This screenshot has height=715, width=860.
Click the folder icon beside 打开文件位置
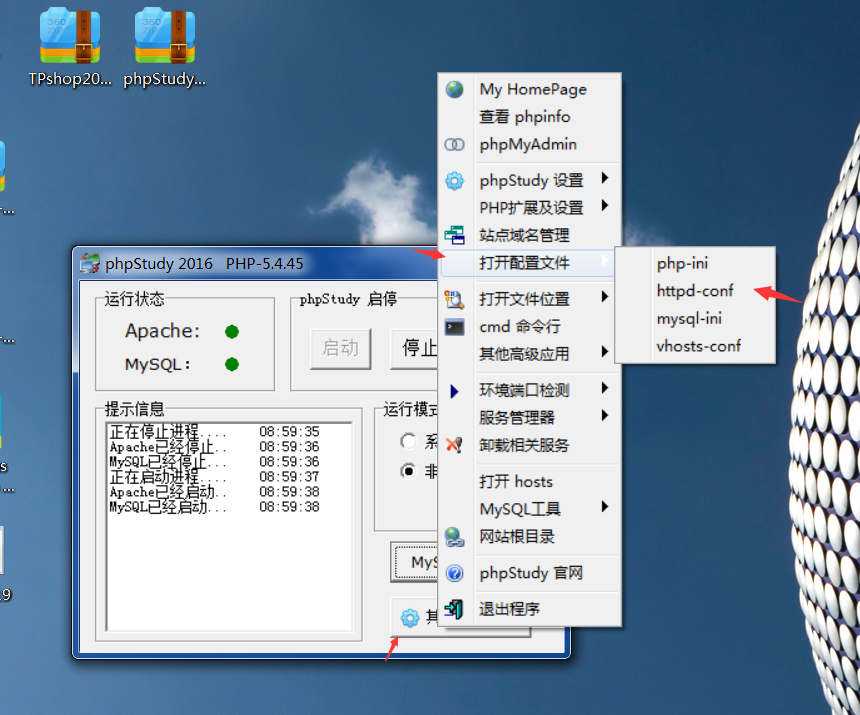click(454, 299)
